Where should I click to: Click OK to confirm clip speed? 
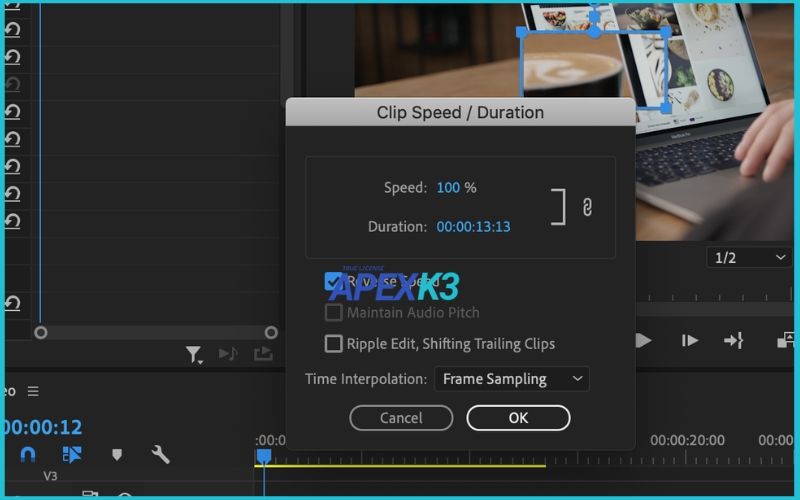click(x=518, y=418)
